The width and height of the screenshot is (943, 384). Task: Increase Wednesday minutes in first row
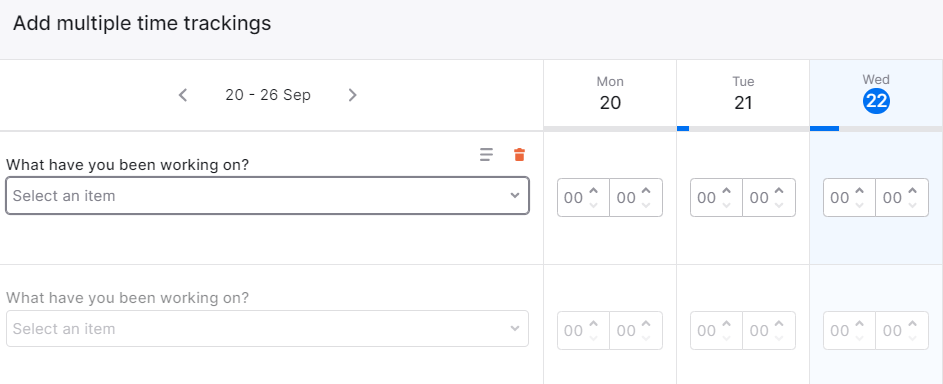coord(912,191)
